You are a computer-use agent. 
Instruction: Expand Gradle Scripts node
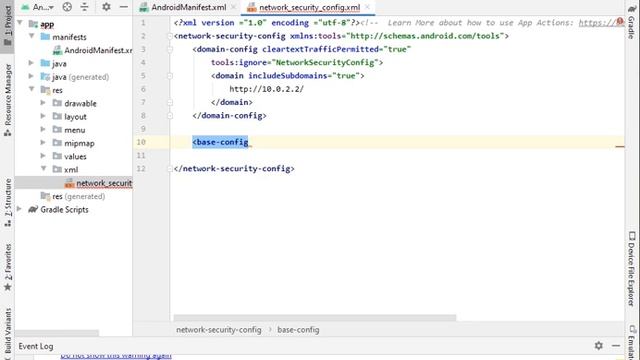[x=20, y=209]
